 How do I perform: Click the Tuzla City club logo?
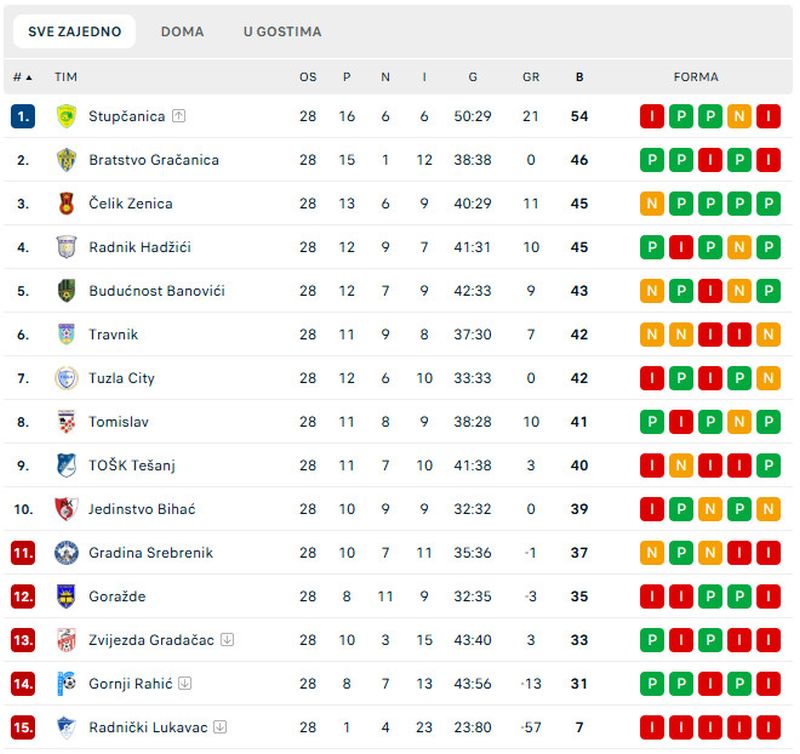coord(66,378)
